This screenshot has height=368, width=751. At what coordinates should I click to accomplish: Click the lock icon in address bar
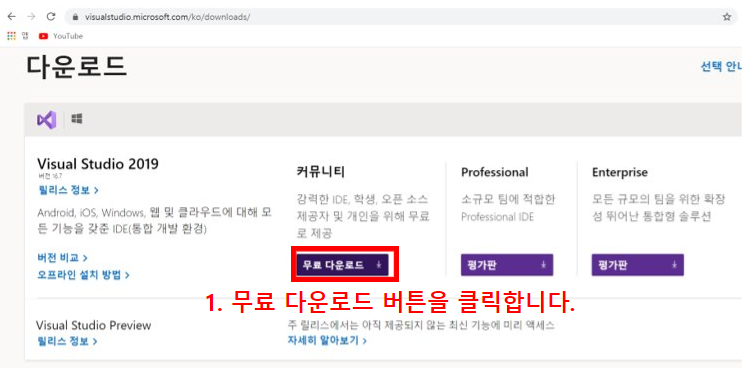[75, 17]
